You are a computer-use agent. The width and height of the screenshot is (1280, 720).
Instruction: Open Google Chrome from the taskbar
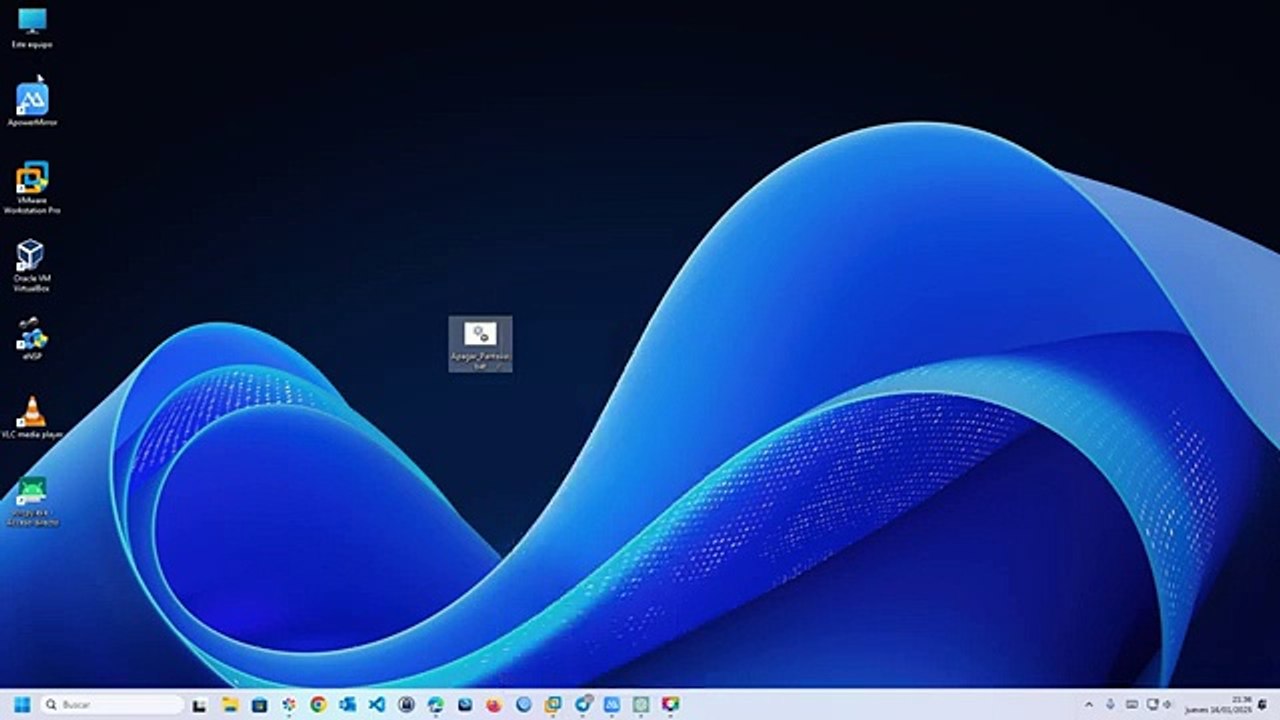(x=318, y=705)
